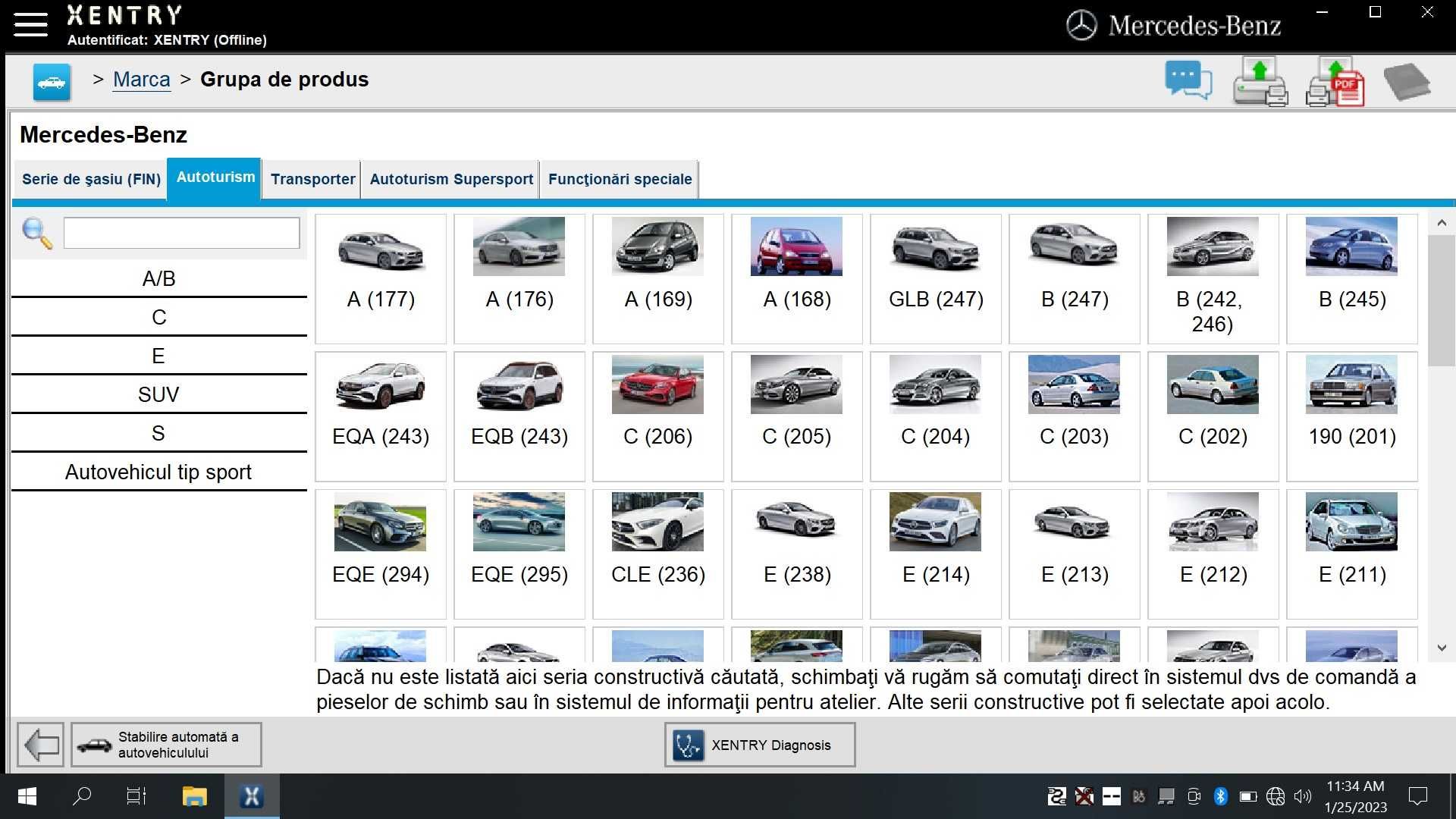Select the EQE (295) model tile
Screen dimensions: 1456x819
(519, 554)
